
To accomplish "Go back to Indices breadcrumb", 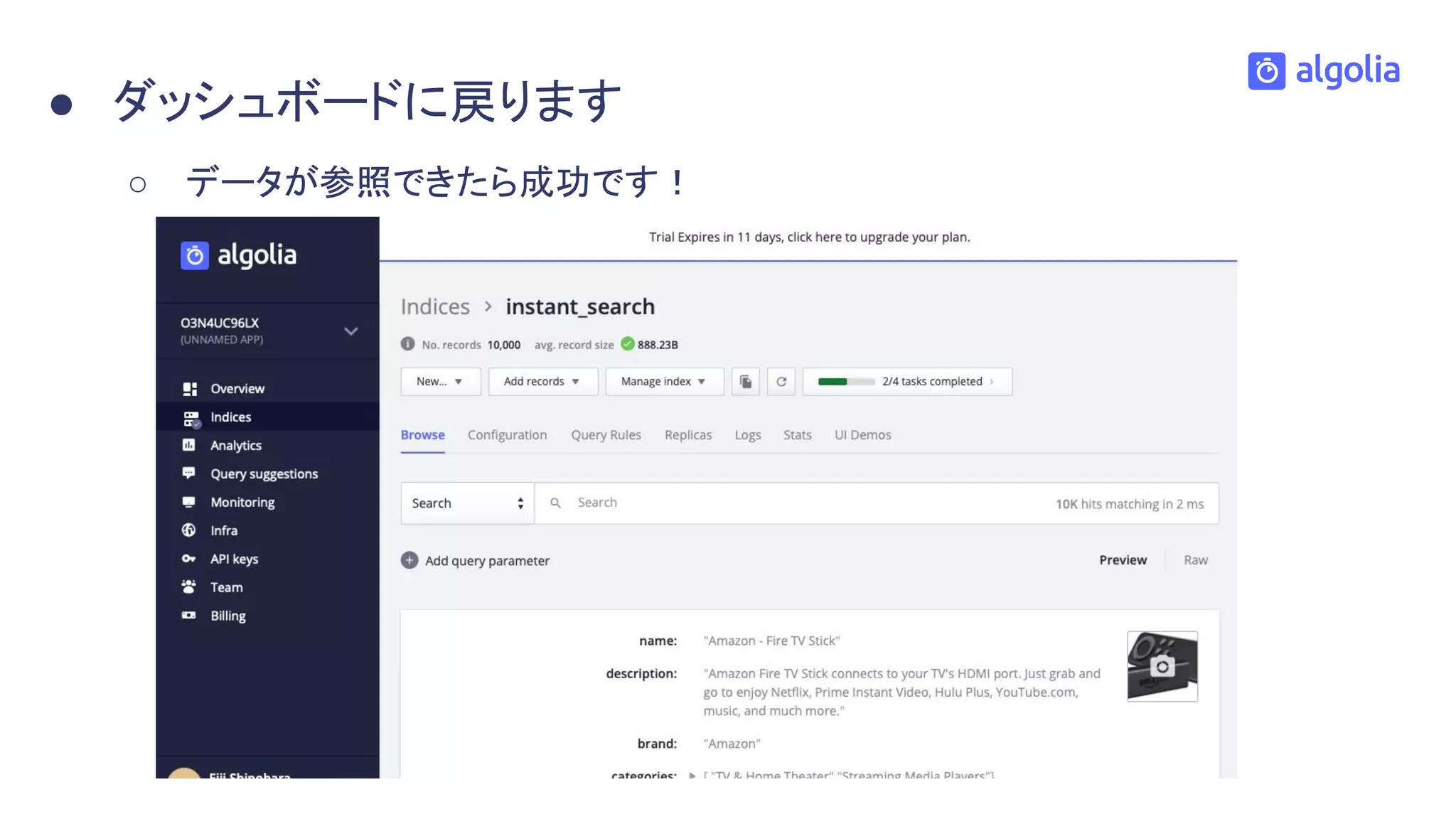I will (435, 306).
